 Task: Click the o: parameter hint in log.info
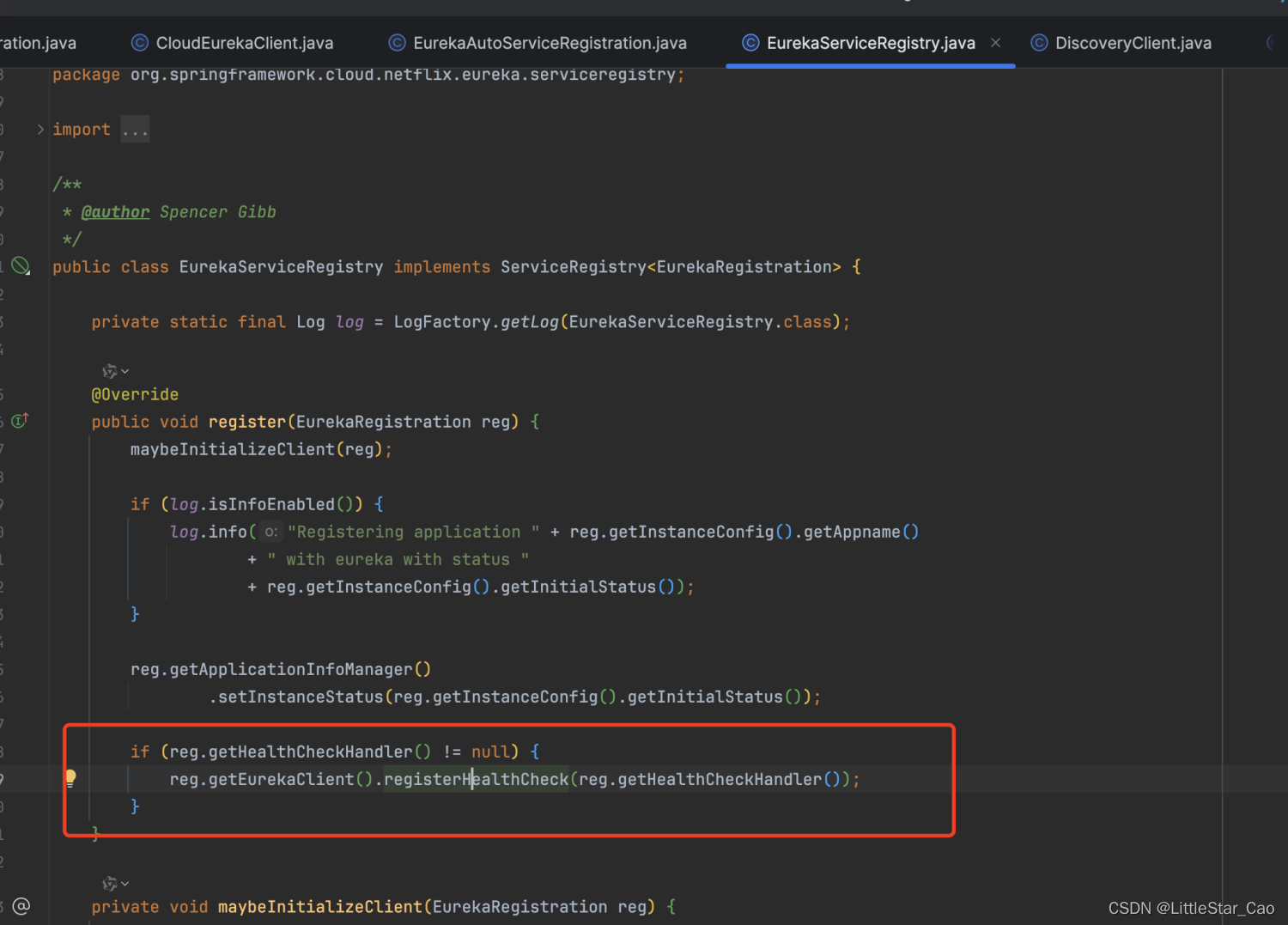[270, 532]
